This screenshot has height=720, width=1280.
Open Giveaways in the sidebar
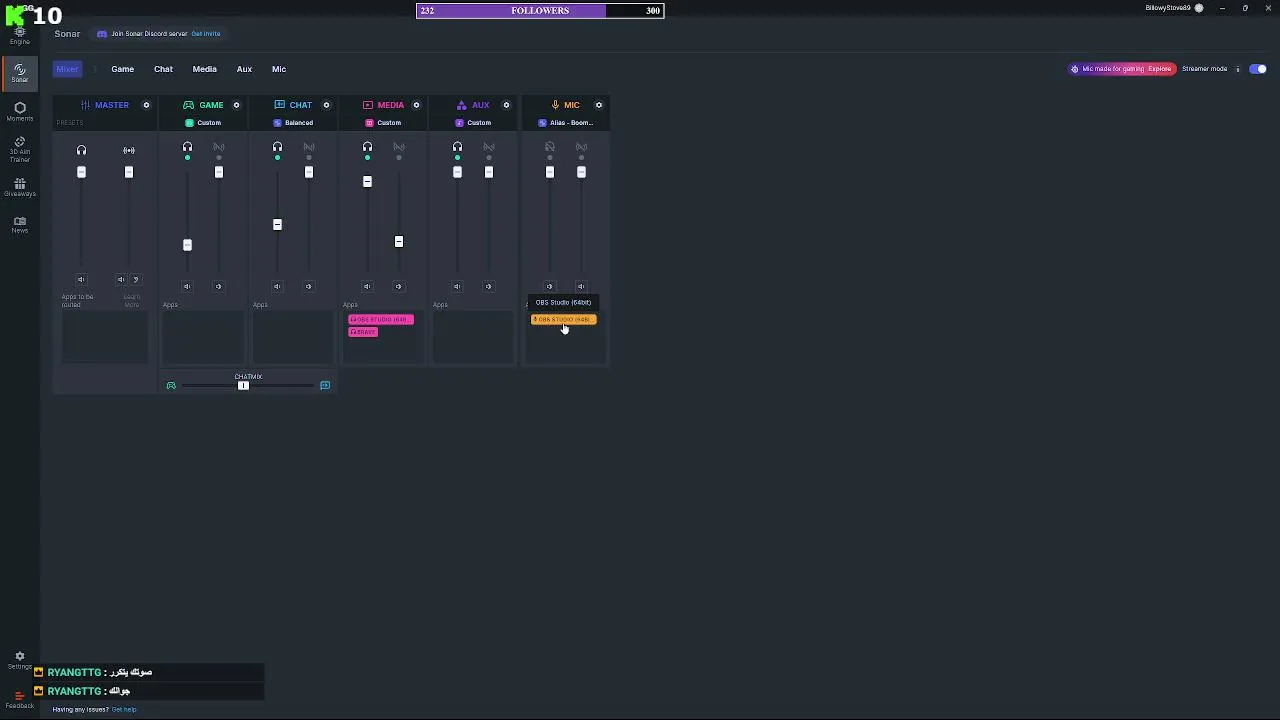(x=19, y=187)
